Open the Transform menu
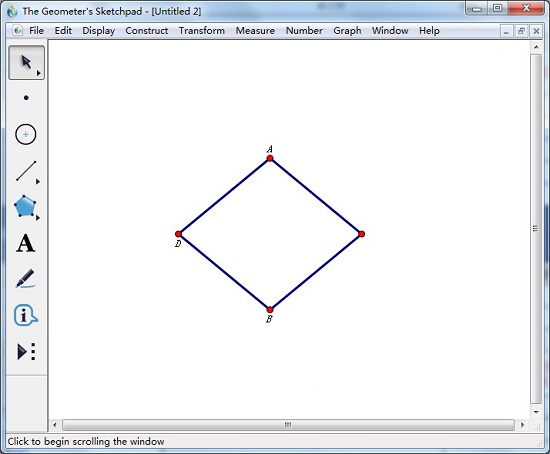This screenshot has height=454, width=550. 202,31
